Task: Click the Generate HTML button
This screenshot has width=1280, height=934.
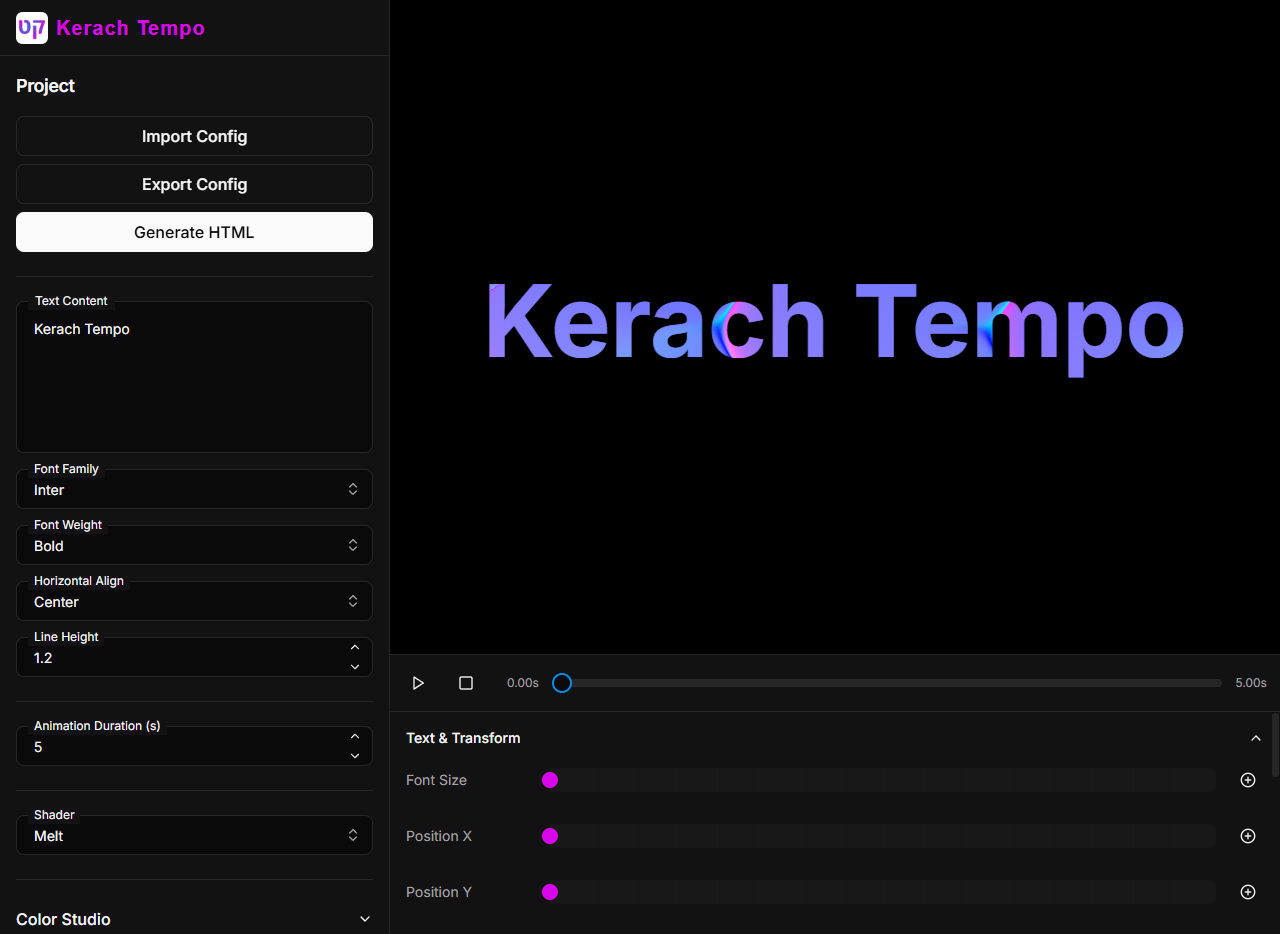Action: click(194, 231)
